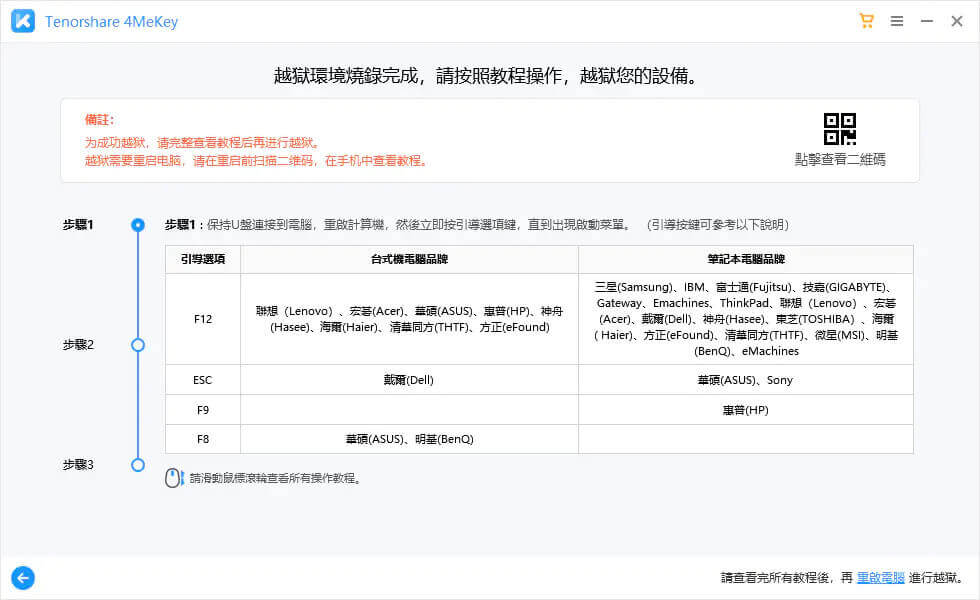Click the red note line starting 为成功越狱
Image resolution: width=980 pixels, height=600 pixels.
pos(204,142)
